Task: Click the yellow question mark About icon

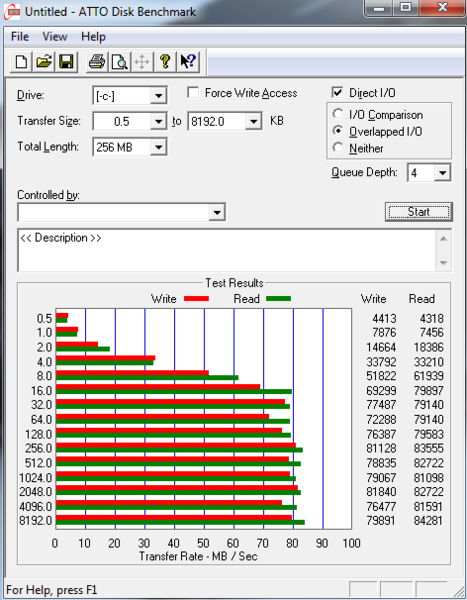Action: click(x=165, y=61)
